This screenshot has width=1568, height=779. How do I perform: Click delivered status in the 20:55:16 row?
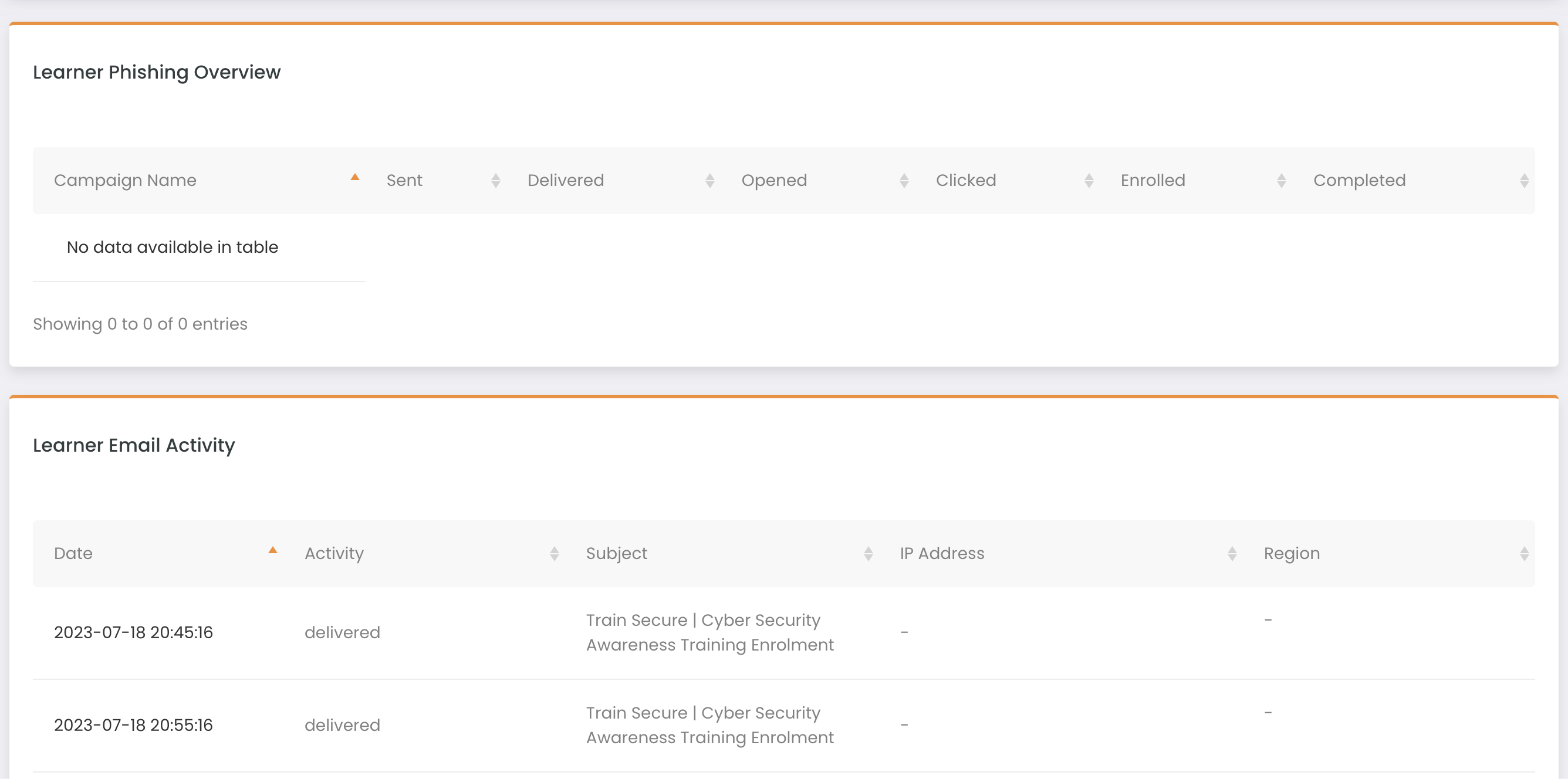[x=342, y=726]
